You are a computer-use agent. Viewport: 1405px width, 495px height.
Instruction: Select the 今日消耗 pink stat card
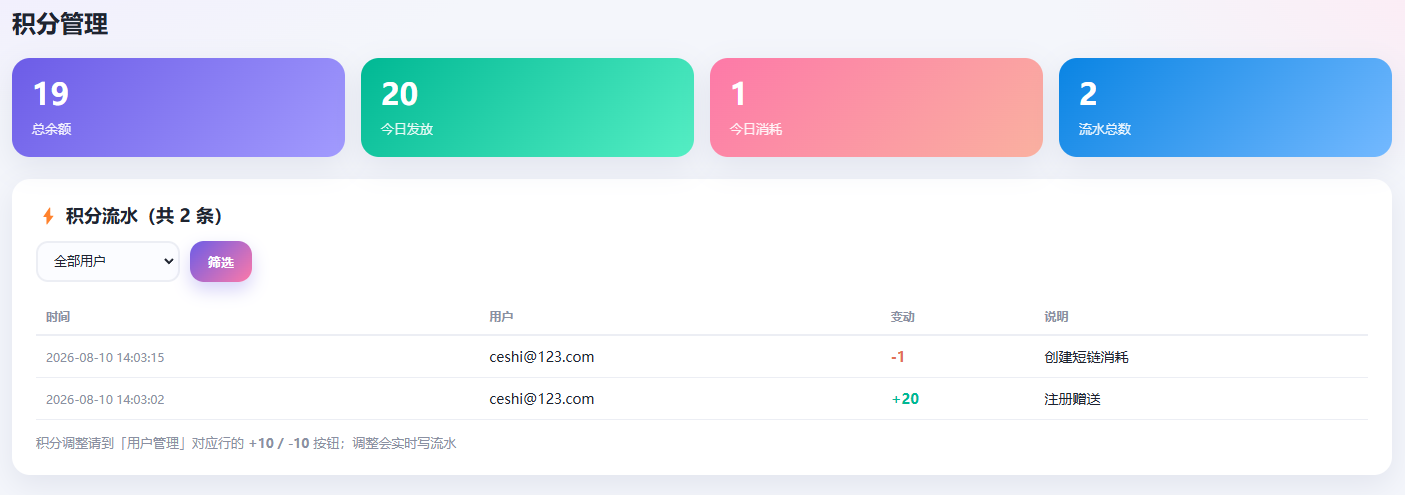[876, 107]
